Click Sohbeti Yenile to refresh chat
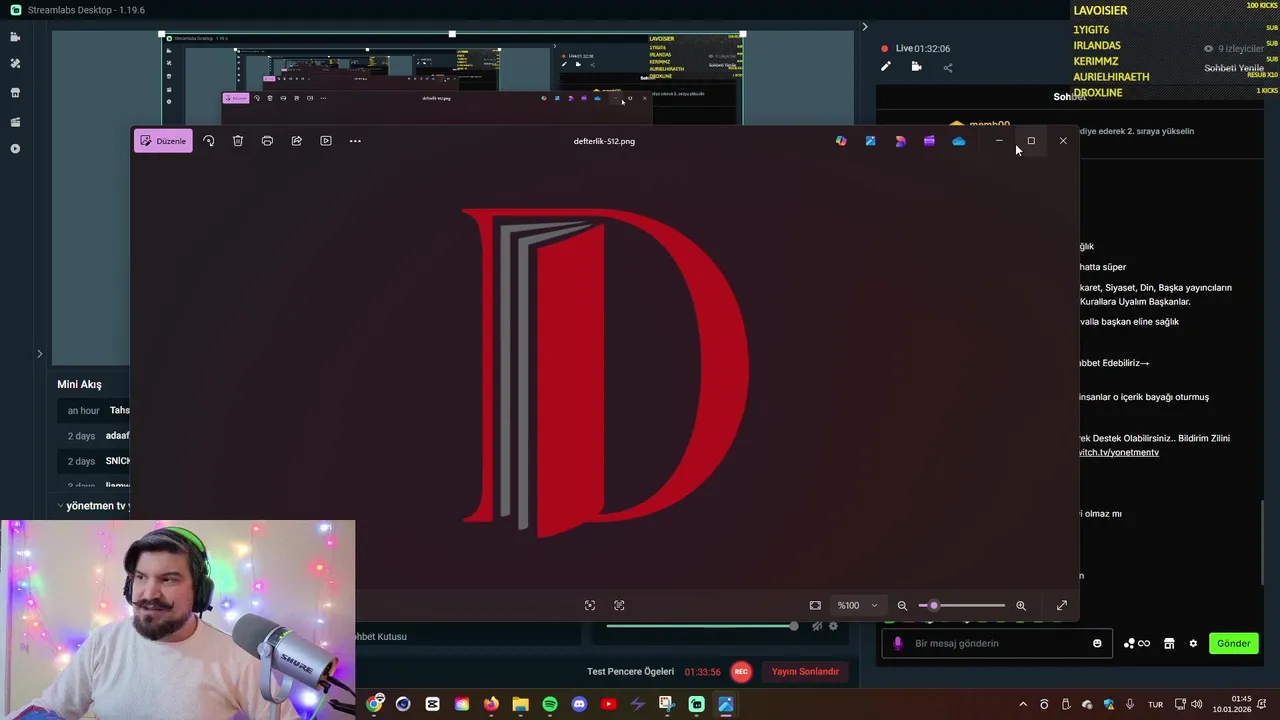Screen dimensions: 1280x720 [x=1234, y=68]
